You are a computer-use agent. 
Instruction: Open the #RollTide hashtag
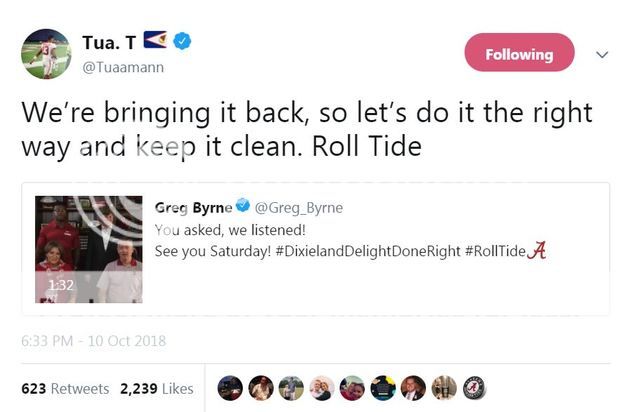click(494, 251)
